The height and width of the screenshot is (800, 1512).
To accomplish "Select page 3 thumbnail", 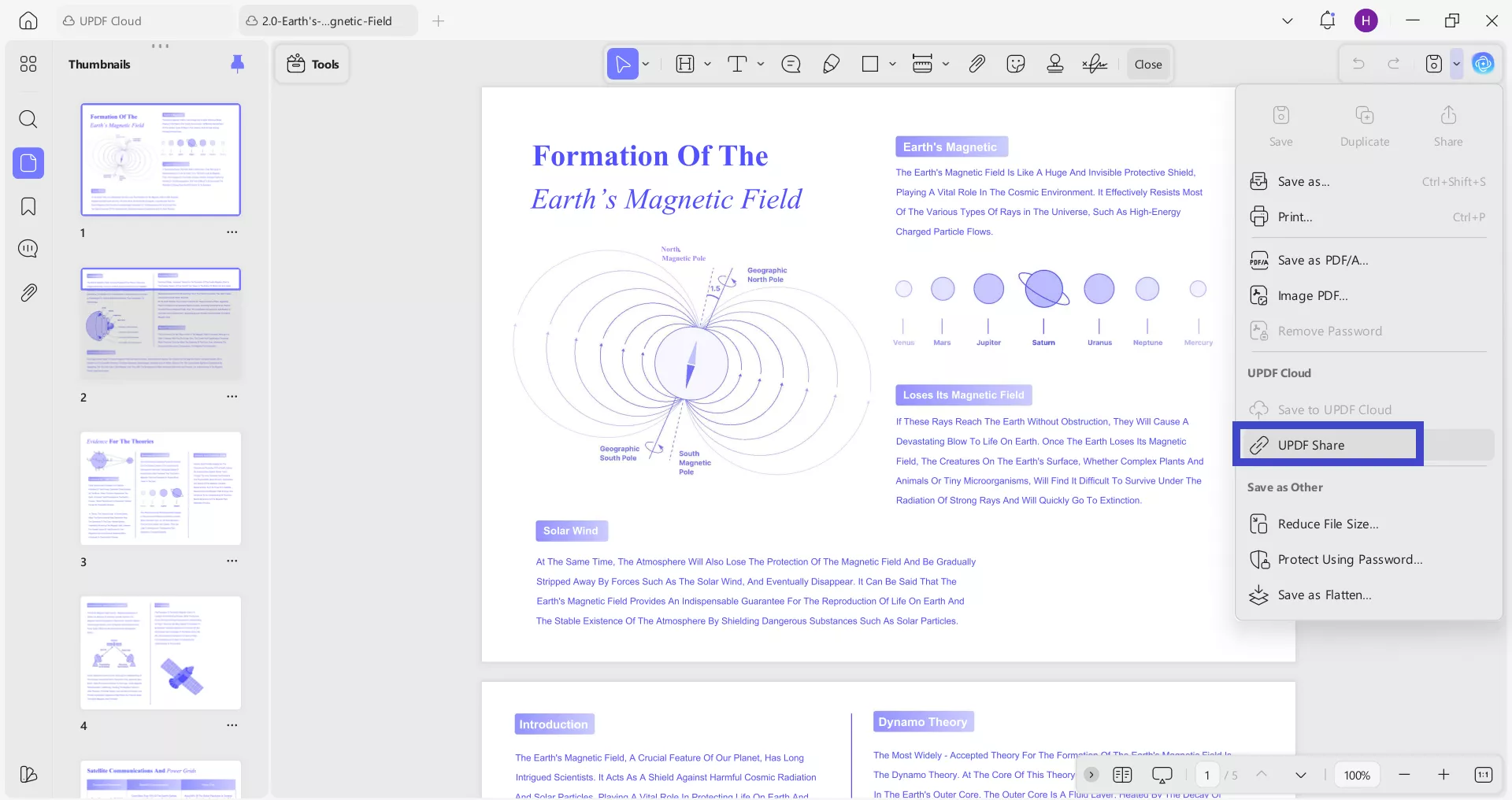I will (161, 488).
